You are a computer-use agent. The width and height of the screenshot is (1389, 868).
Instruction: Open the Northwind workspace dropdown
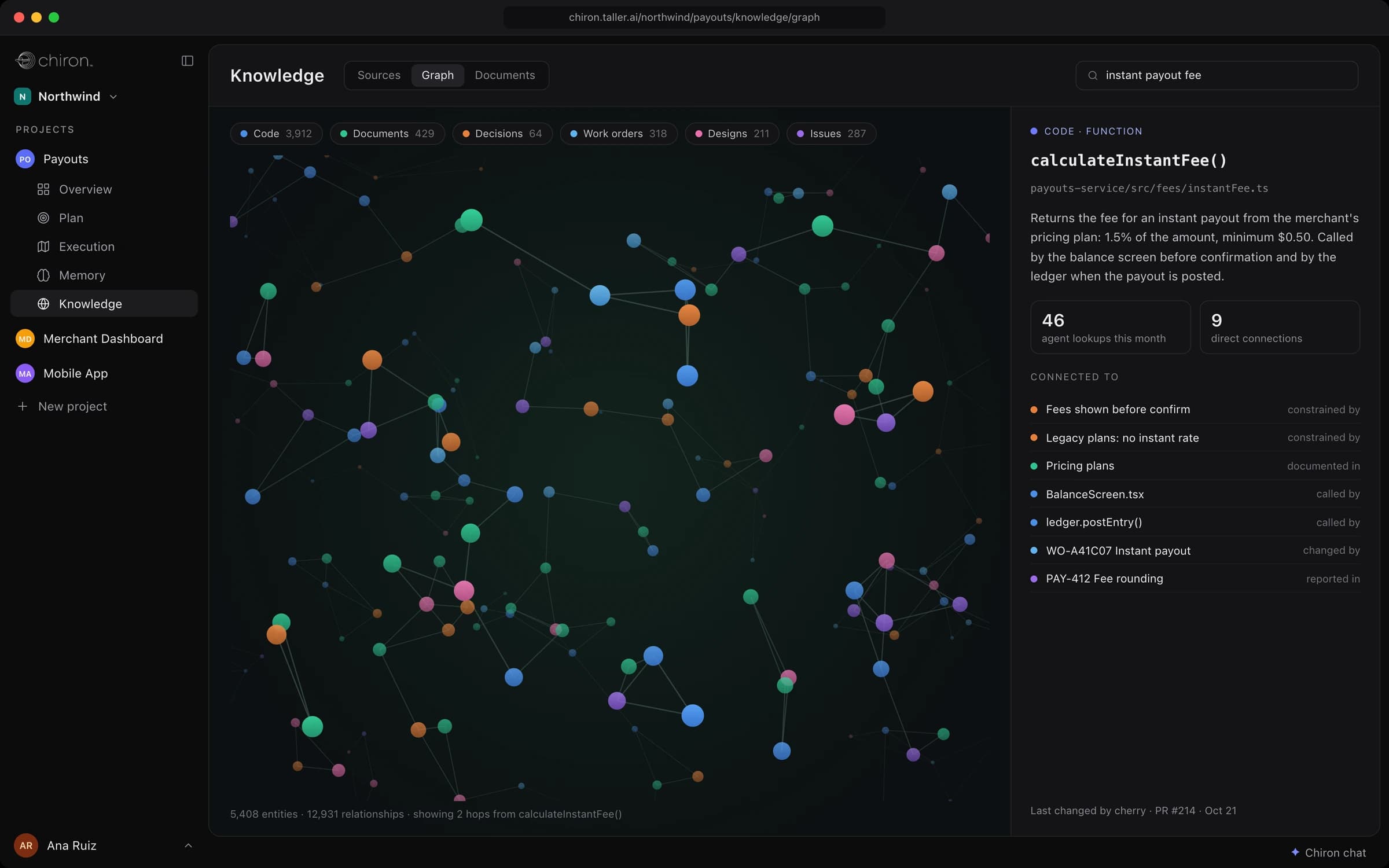point(66,97)
